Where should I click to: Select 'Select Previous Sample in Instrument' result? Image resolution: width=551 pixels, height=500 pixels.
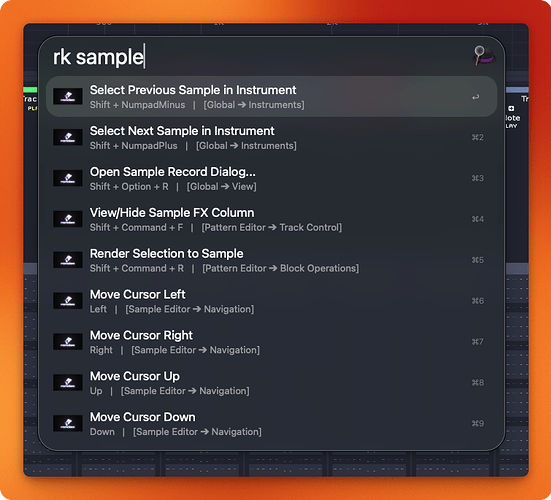271,97
